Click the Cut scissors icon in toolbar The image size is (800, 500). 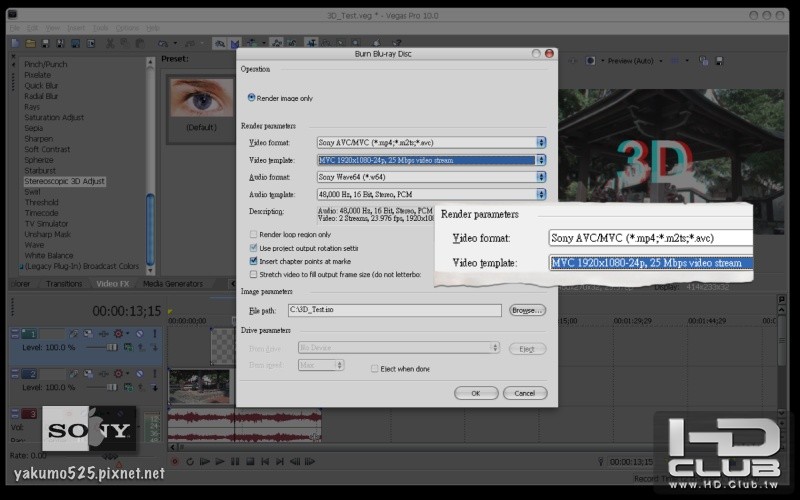[x=110, y=44]
